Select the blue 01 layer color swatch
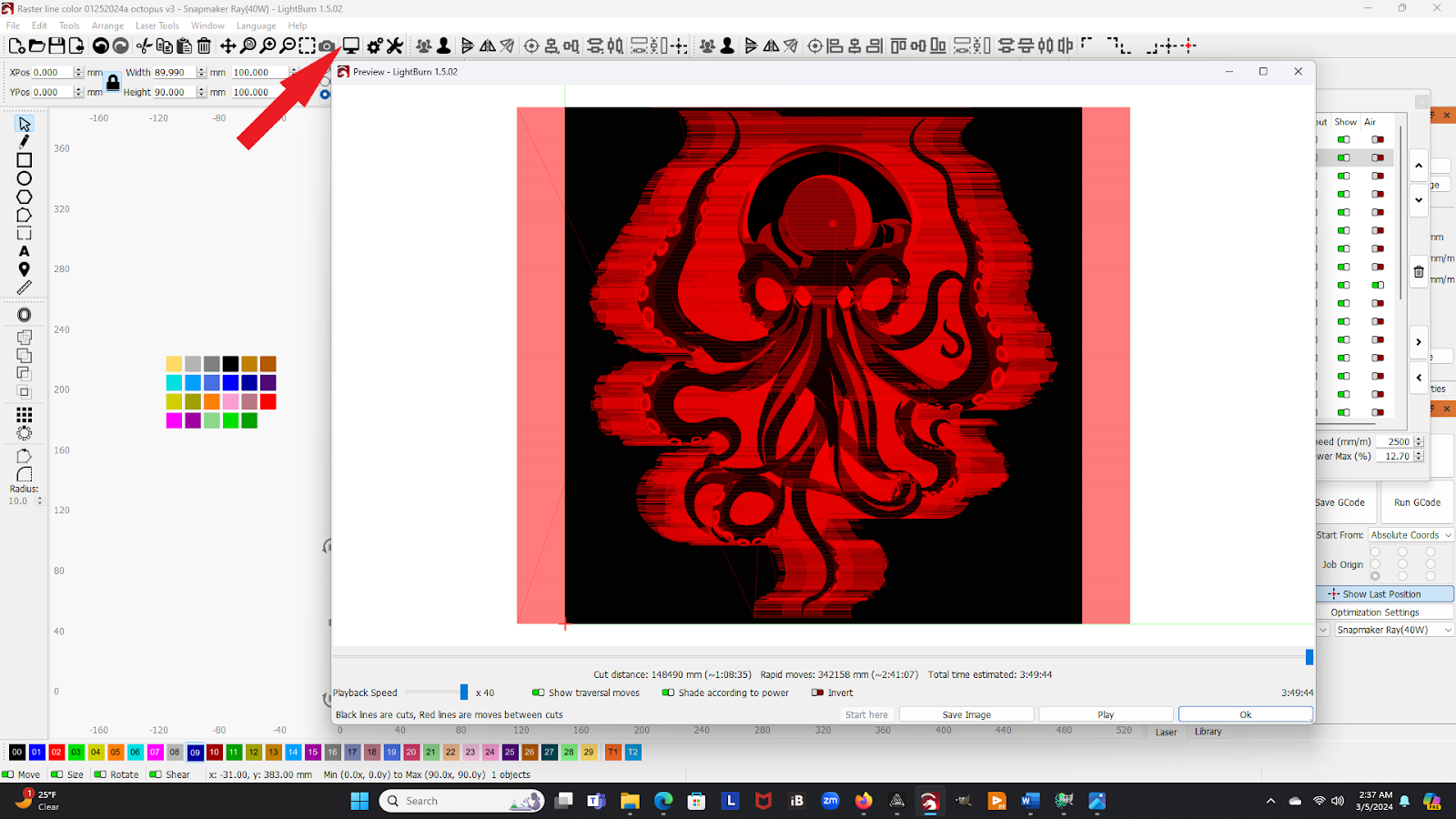Viewport: 1456px width, 819px height. pos(36,752)
